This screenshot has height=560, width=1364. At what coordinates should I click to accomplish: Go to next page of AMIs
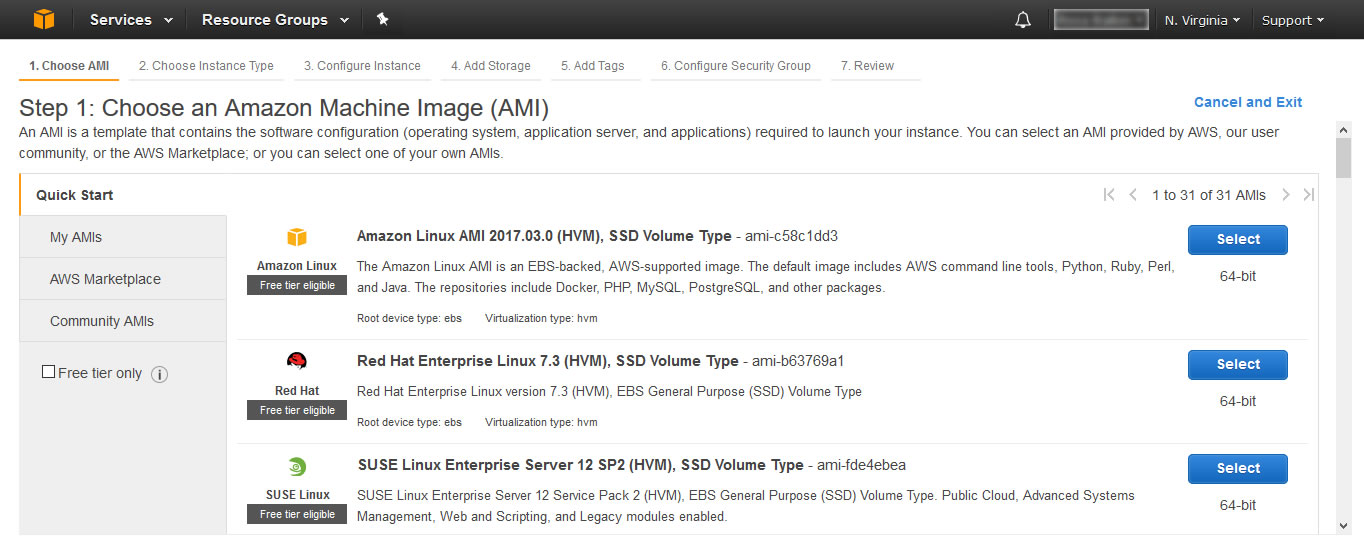point(1286,195)
